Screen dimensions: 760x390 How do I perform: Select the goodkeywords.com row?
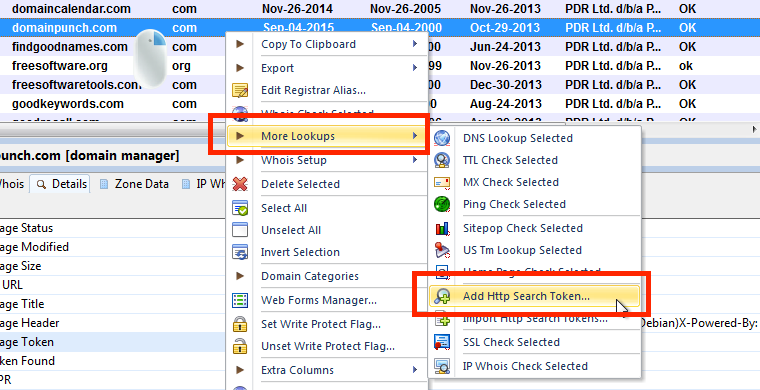pyautogui.click(x=380, y=104)
